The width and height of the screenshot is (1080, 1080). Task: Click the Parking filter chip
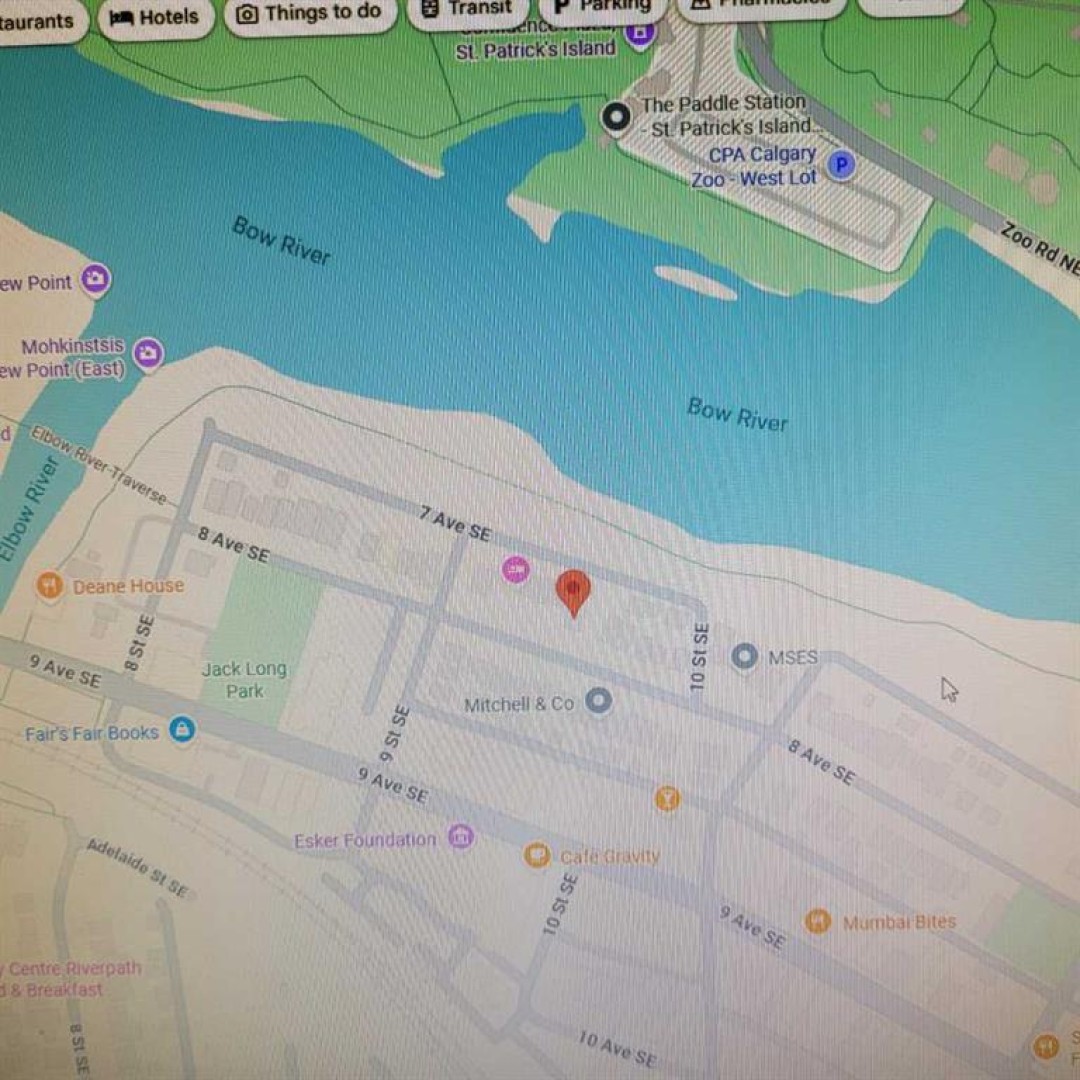point(603,6)
